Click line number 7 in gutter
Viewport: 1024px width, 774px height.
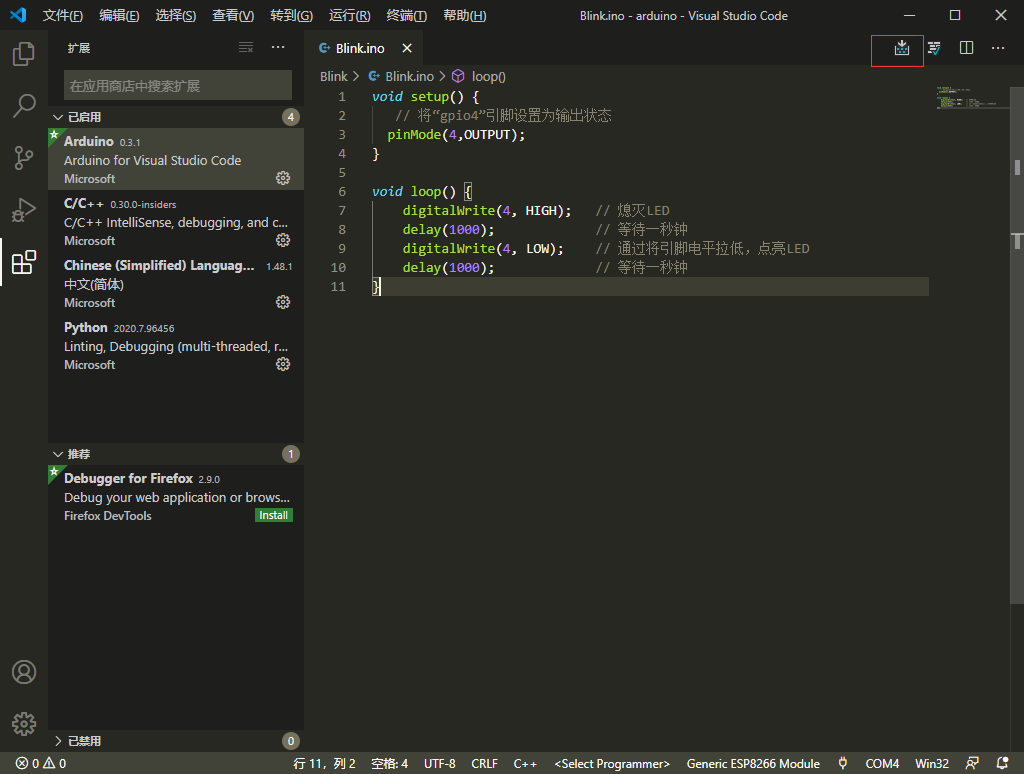(x=342, y=210)
